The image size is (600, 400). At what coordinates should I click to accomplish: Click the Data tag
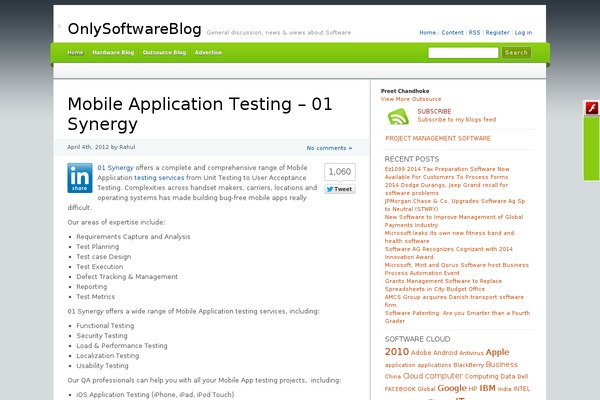508,377
